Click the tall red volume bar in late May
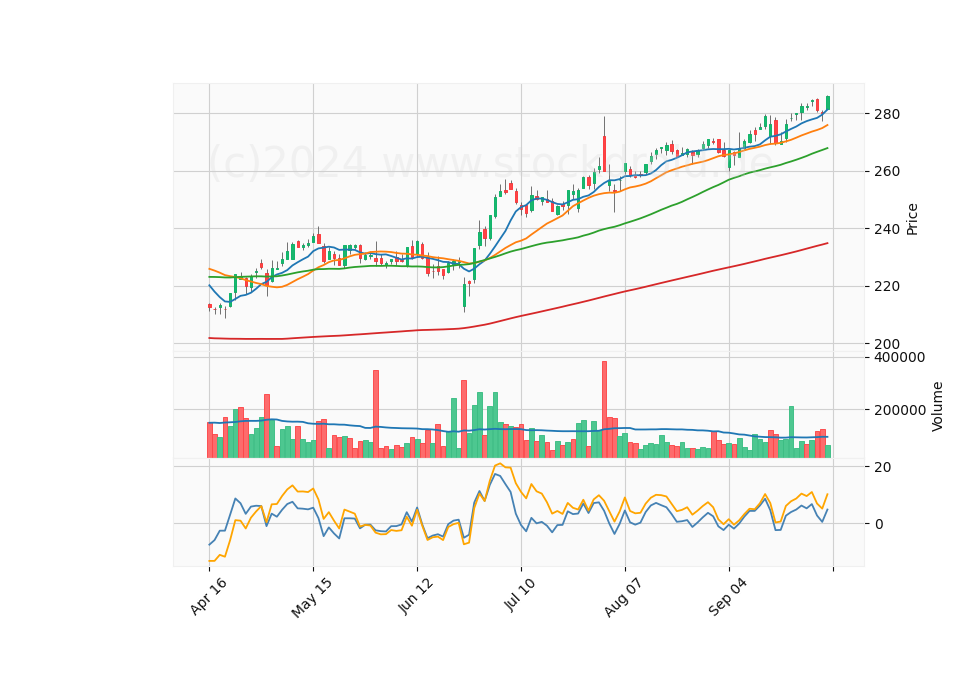 (x=376, y=414)
